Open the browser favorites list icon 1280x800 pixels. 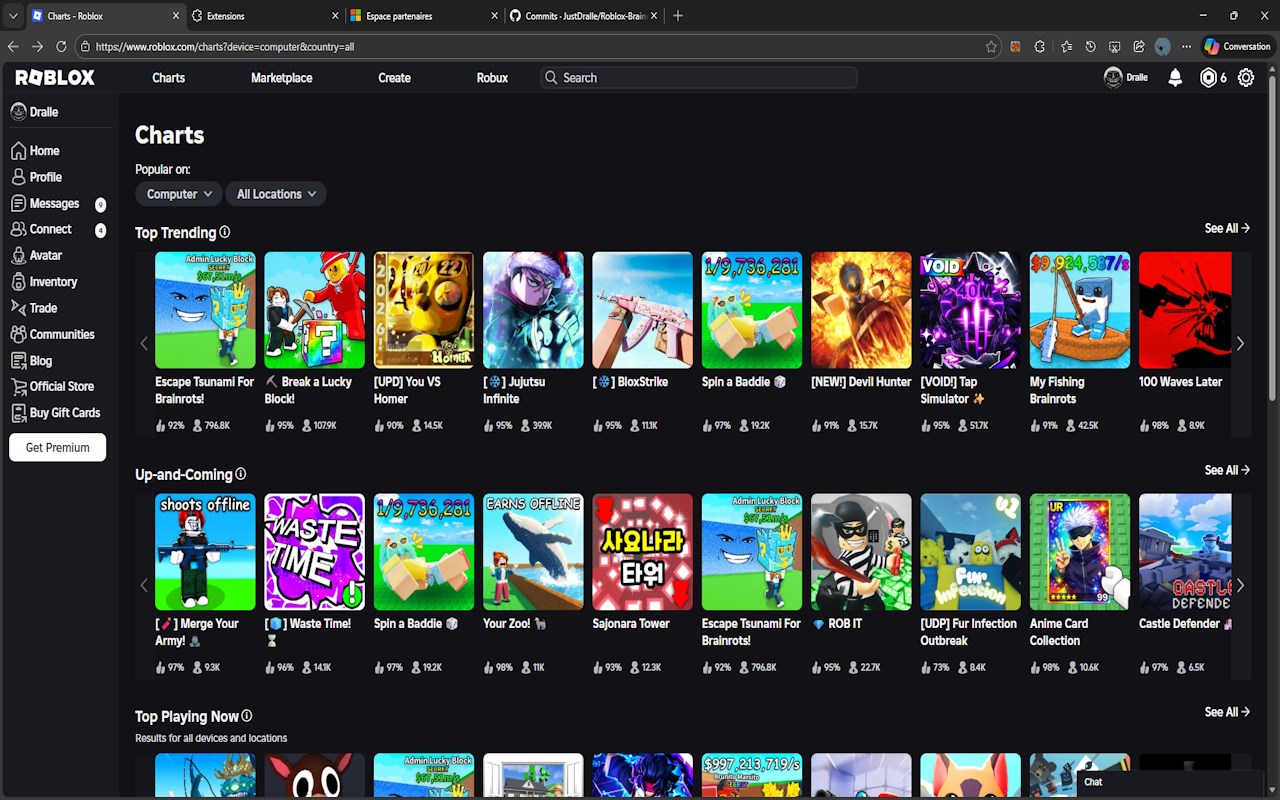coord(1066,46)
